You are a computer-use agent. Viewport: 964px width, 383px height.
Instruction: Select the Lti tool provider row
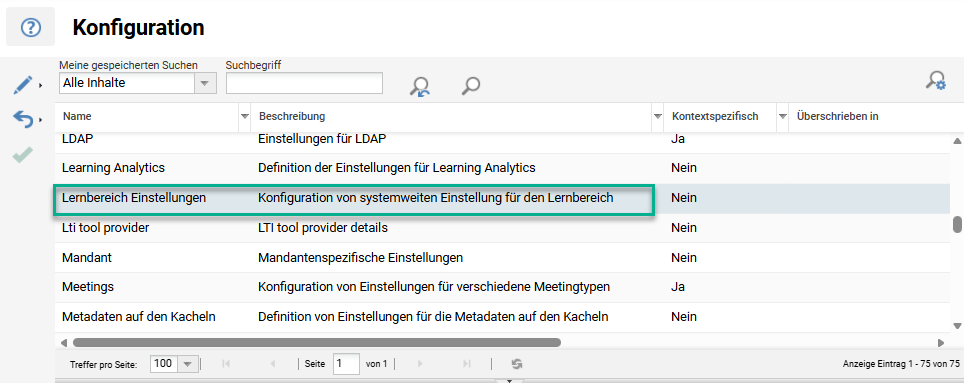click(502, 228)
